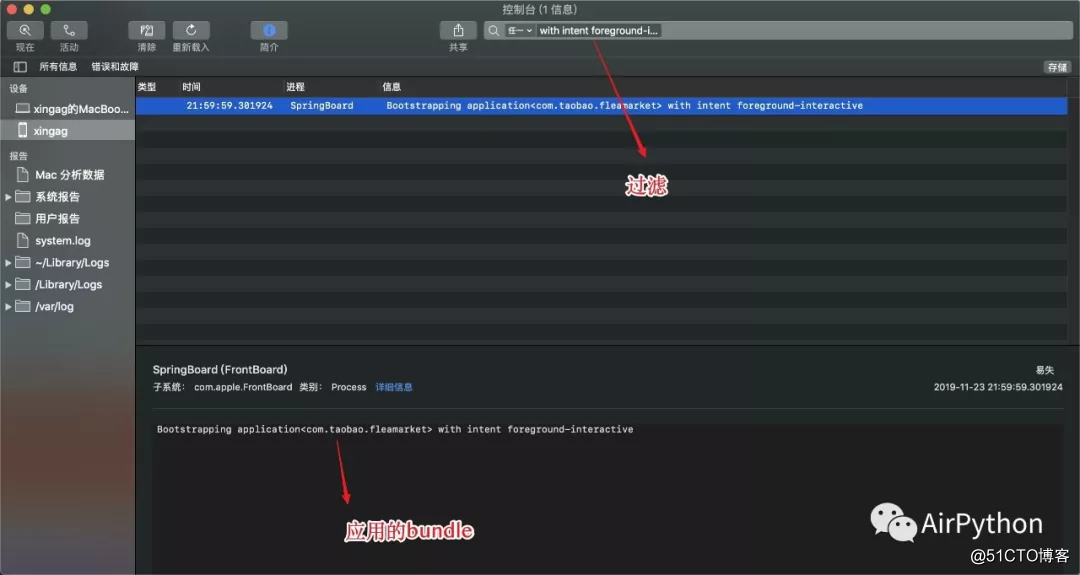
Task: Toggle the Info (简介) panel icon
Action: [x=269, y=30]
